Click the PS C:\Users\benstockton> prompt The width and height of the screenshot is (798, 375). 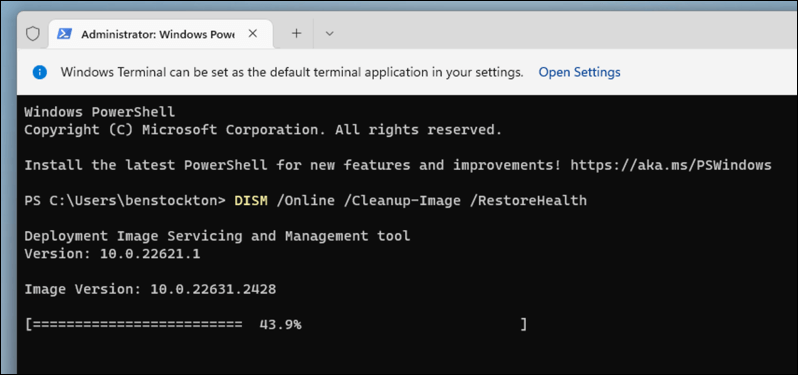[x=125, y=200]
